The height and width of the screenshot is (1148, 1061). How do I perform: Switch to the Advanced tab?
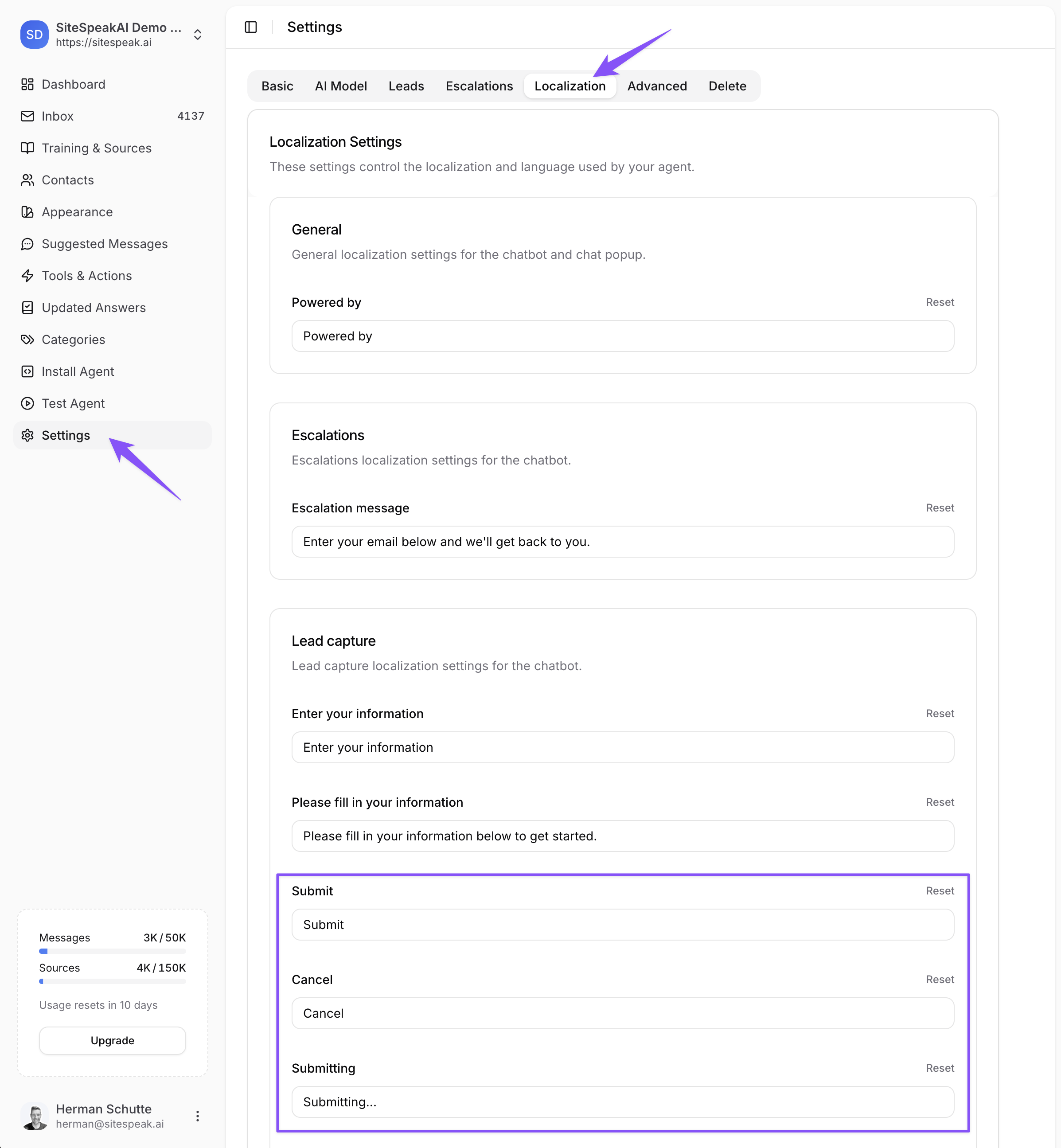click(657, 86)
